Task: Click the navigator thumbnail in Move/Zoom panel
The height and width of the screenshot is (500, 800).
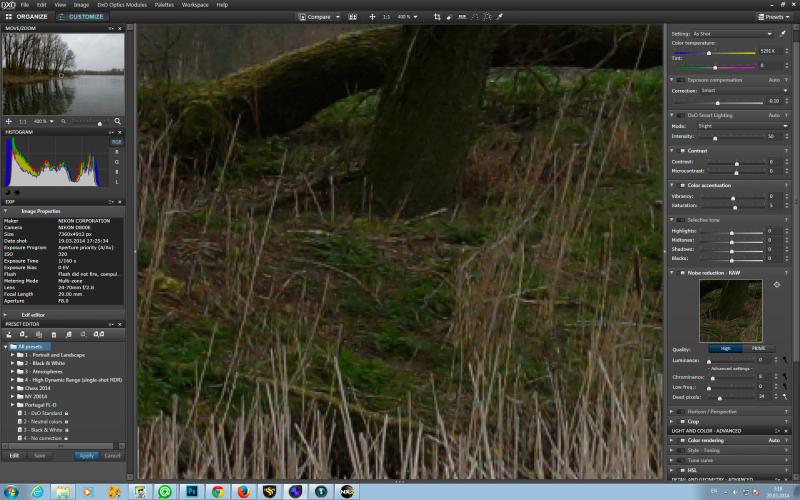Action: coord(63,74)
